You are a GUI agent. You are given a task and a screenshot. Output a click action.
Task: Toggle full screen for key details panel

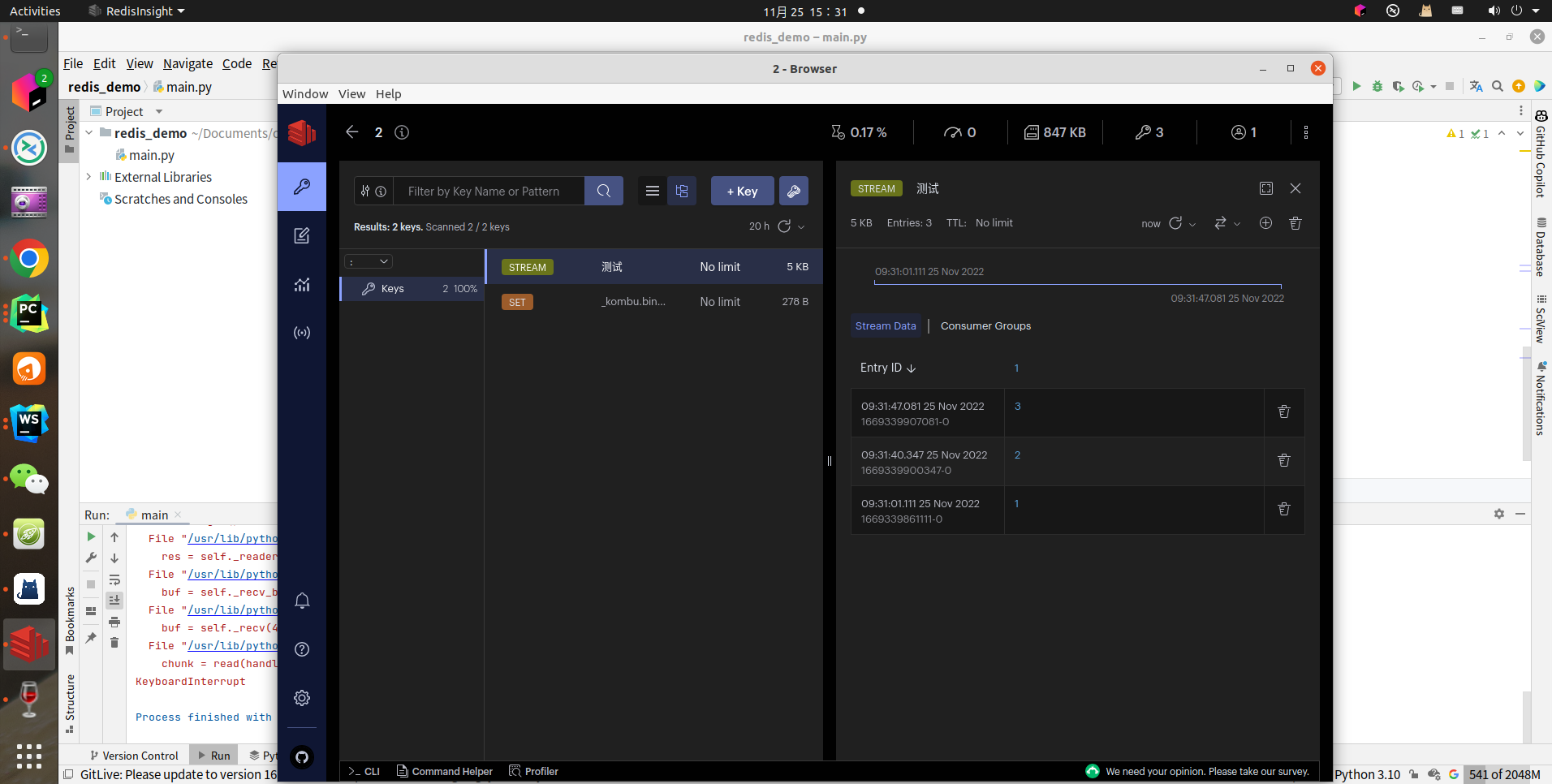(x=1265, y=188)
